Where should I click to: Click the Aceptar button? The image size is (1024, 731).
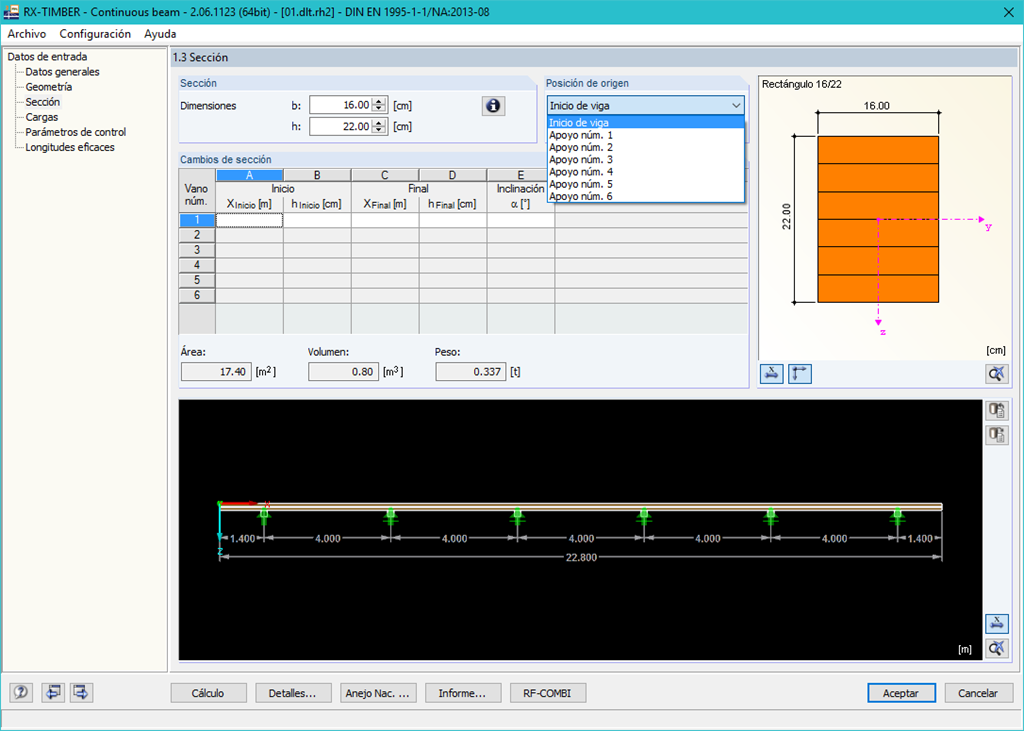point(901,693)
